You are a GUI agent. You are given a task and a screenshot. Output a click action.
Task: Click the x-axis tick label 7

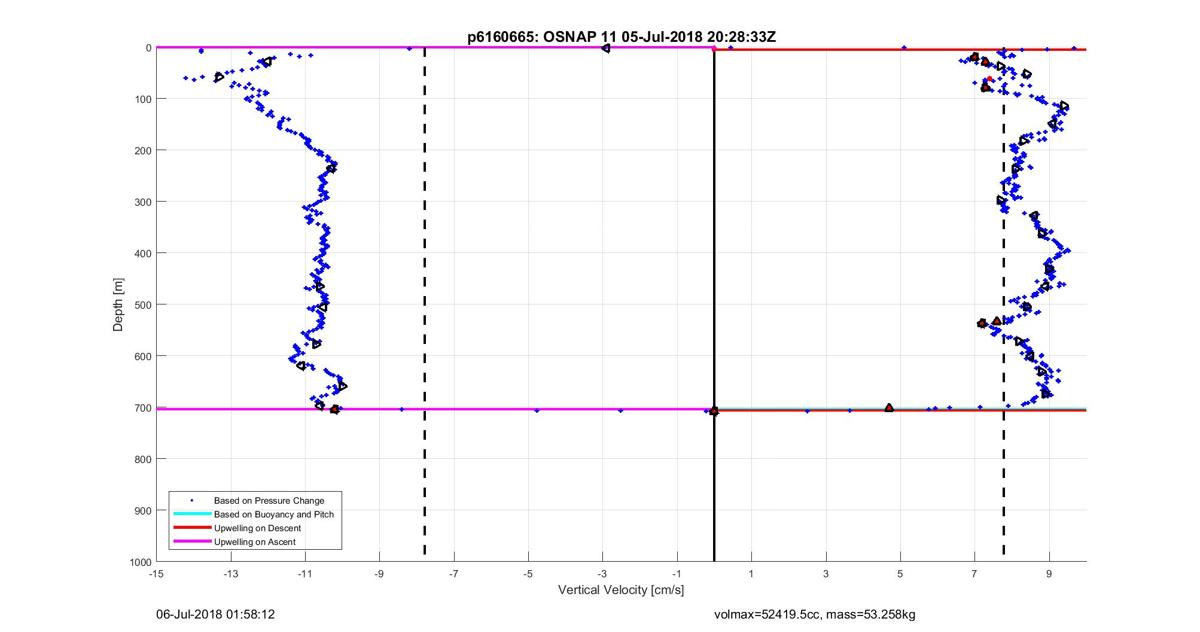975,574
